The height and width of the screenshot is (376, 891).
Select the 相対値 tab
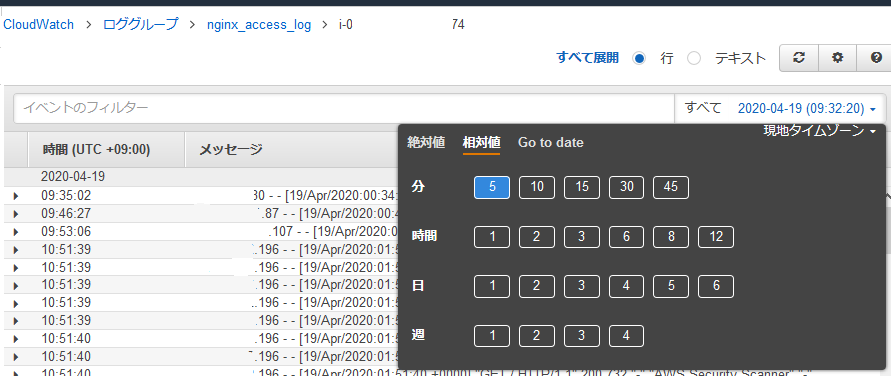pos(481,143)
